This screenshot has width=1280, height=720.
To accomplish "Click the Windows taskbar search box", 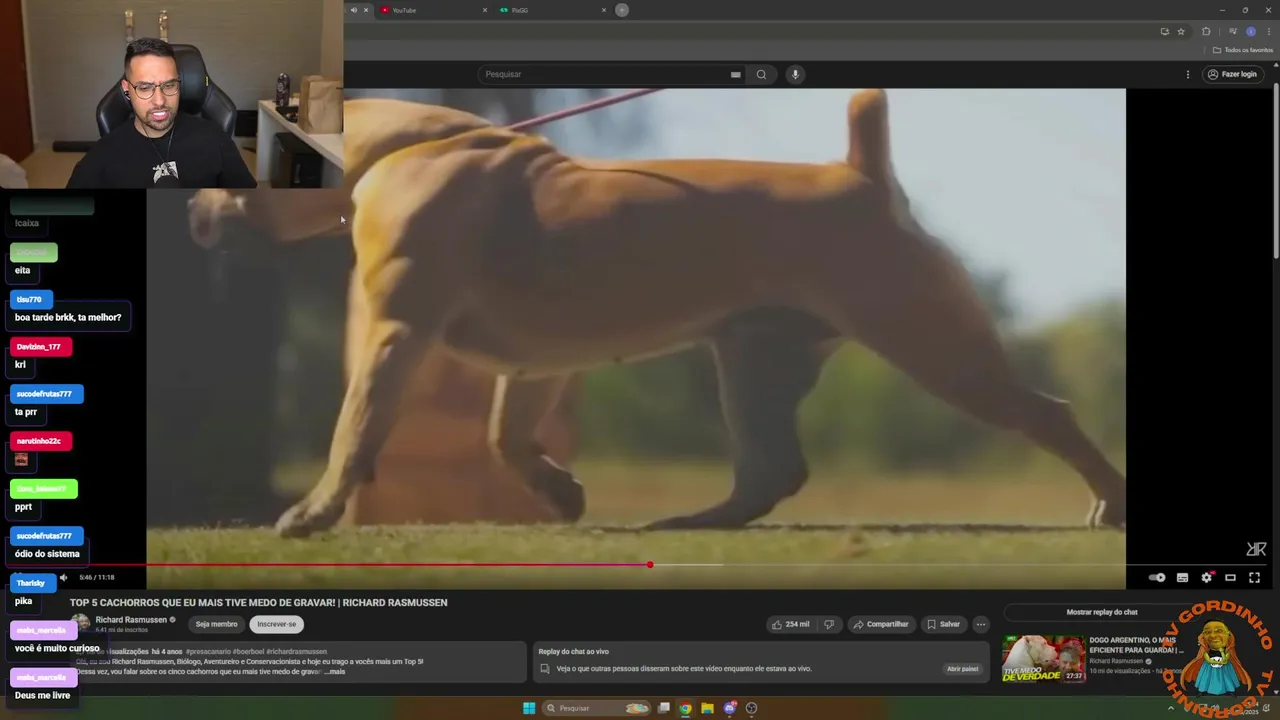I will click(597, 708).
